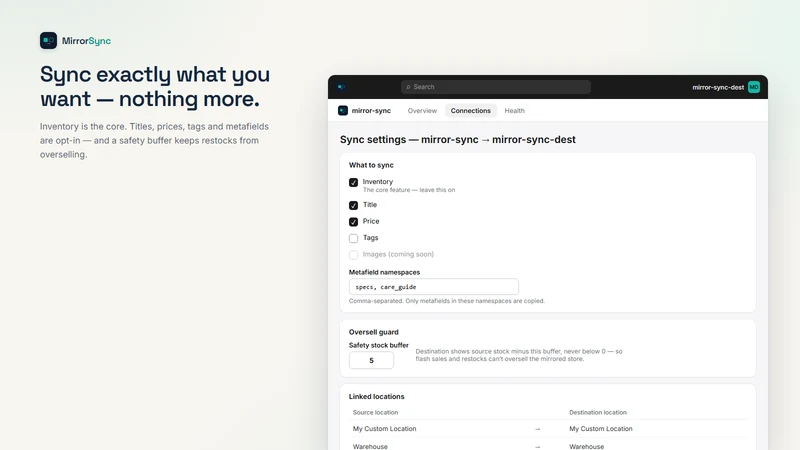Switch to the Overview tab

click(422, 110)
